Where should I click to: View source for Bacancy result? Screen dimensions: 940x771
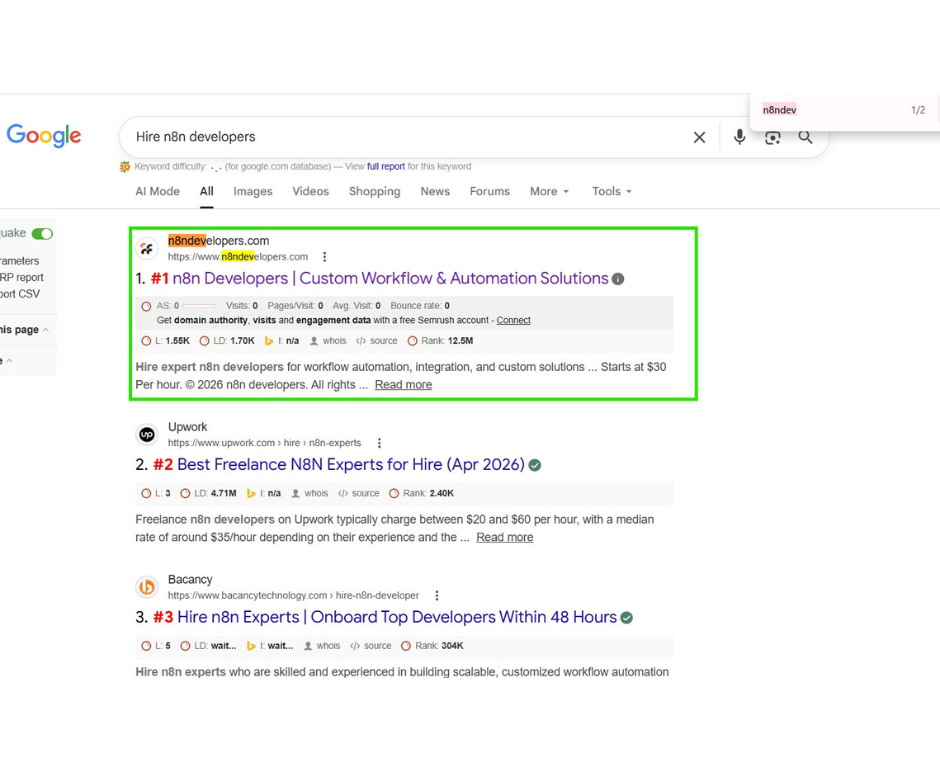tap(370, 646)
